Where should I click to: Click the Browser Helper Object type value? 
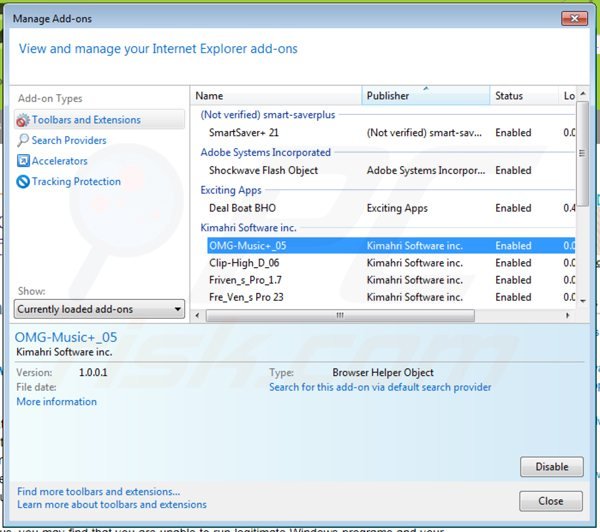[x=383, y=372]
